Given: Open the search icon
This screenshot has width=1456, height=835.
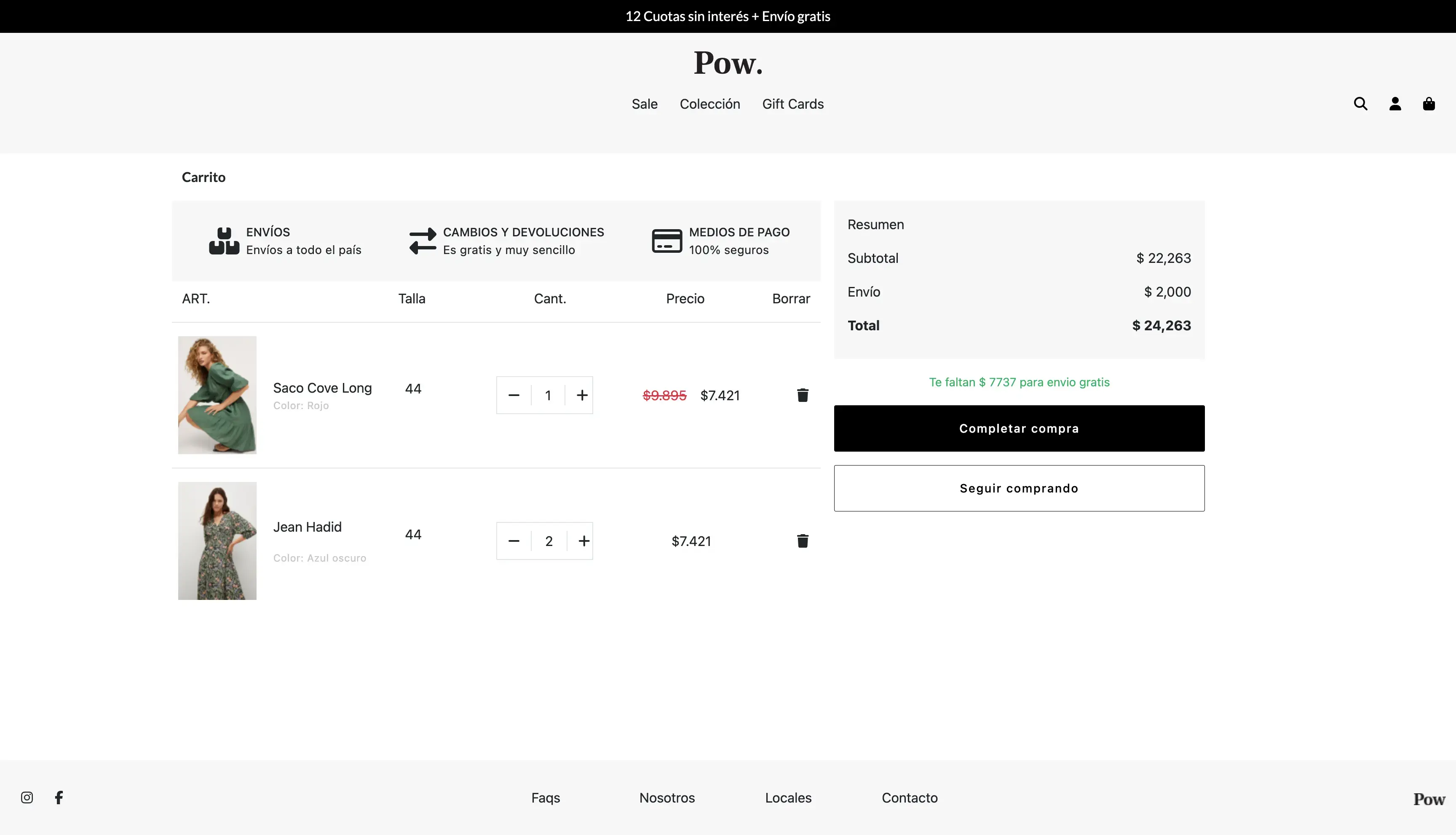Looking at the screenshot, I should pos(1360,104).
